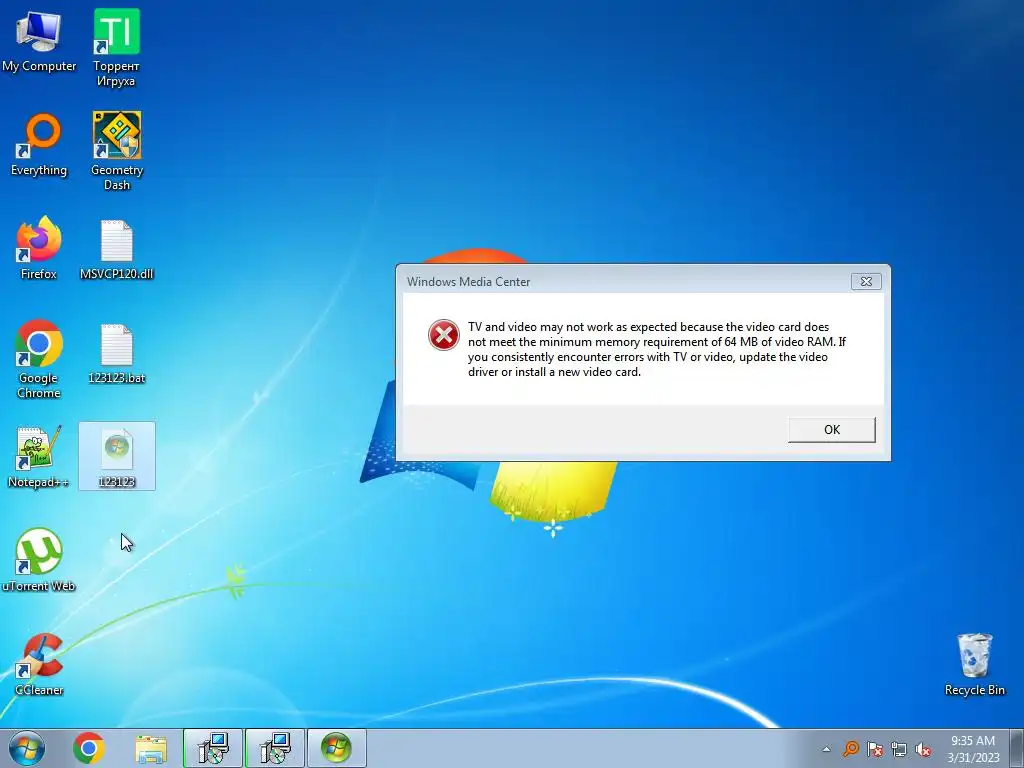
Task: Select the CCleaner desktop shortcut
Action: point(39,664)
